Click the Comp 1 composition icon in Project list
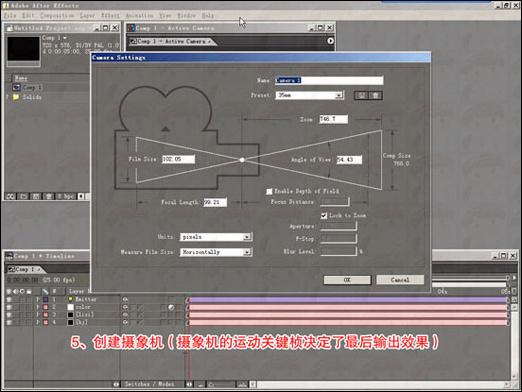Viewport: 522px width, 392px height. pos(16,87)
